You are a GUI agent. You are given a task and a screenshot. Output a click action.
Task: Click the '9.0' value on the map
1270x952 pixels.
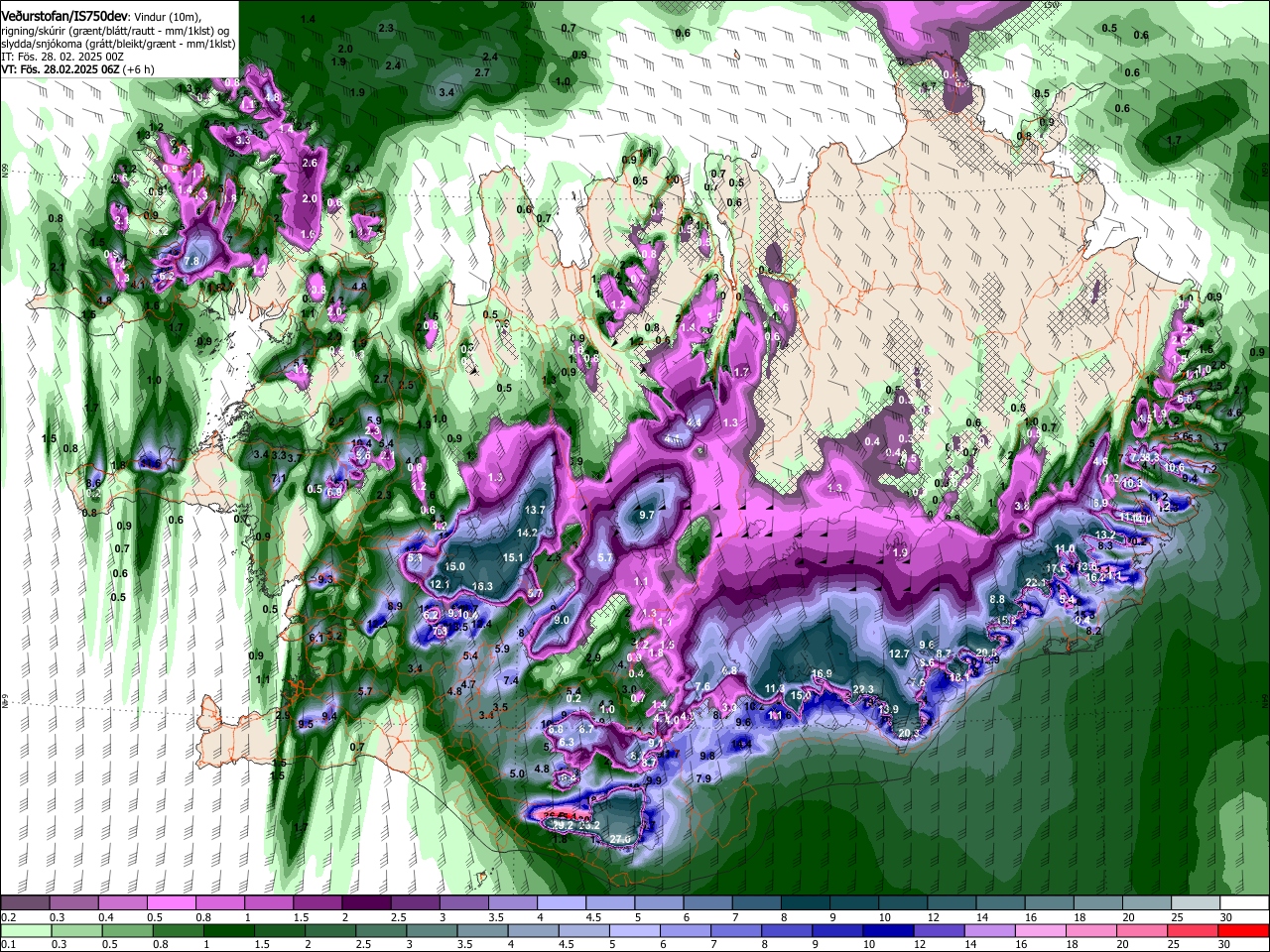(x=561, y=619)
